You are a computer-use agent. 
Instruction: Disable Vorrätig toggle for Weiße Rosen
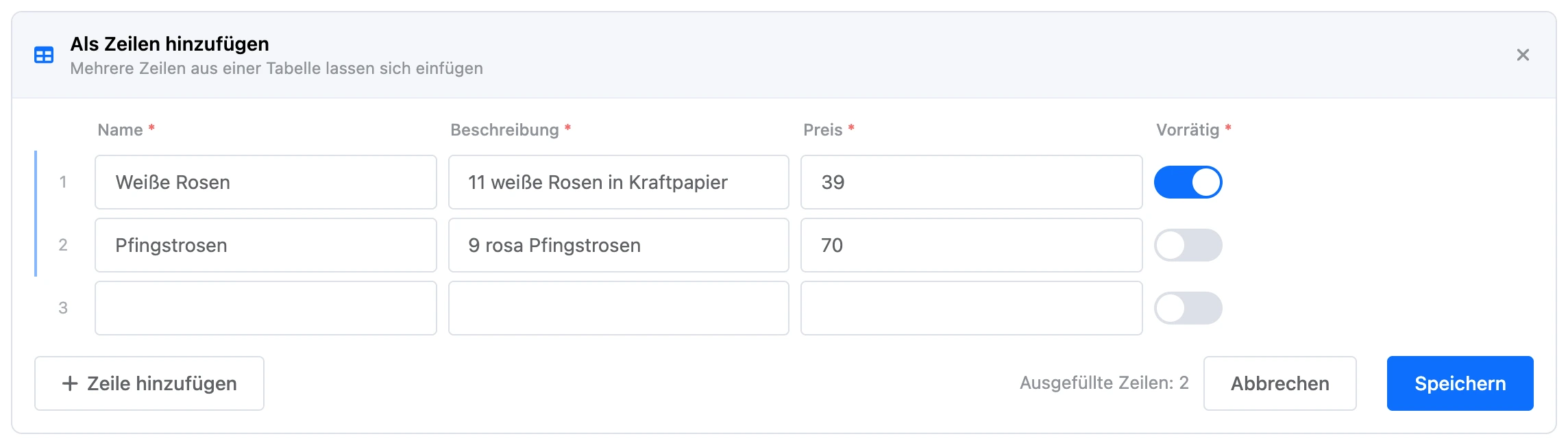[x=1188, y=182]
